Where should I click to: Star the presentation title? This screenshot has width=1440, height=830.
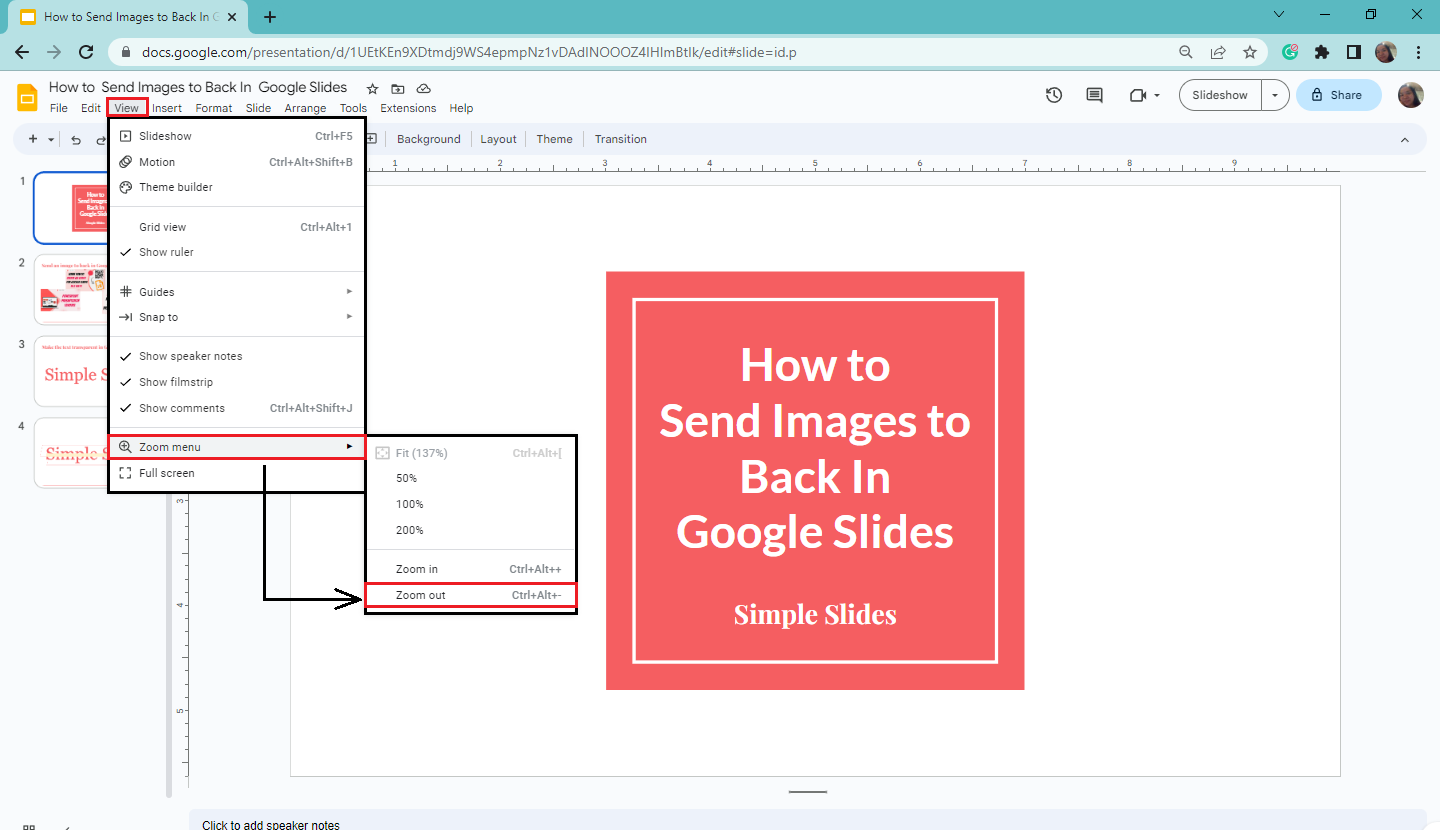coord(372,88)
